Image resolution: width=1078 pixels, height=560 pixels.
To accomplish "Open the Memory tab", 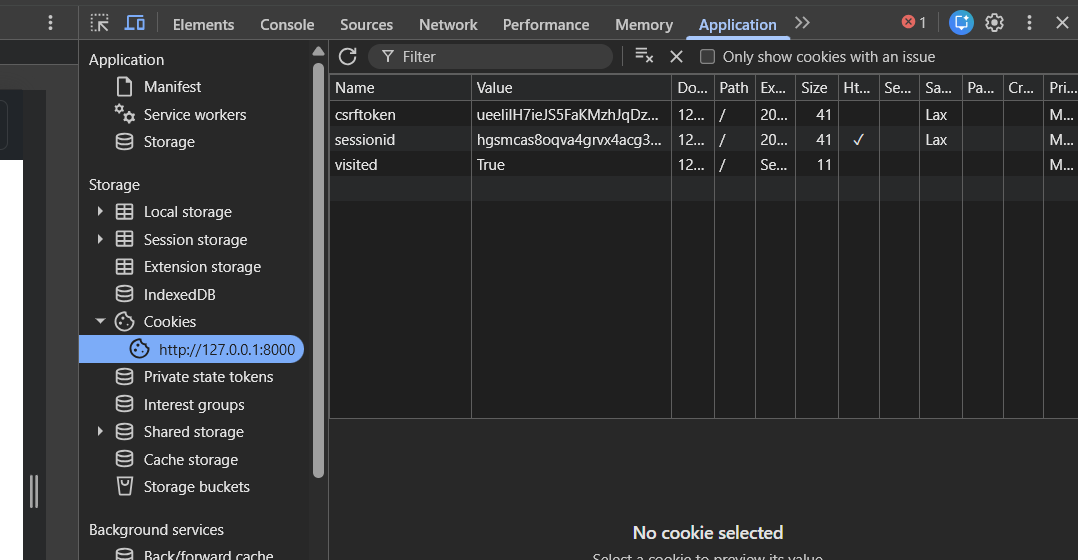I will point(644,25).
